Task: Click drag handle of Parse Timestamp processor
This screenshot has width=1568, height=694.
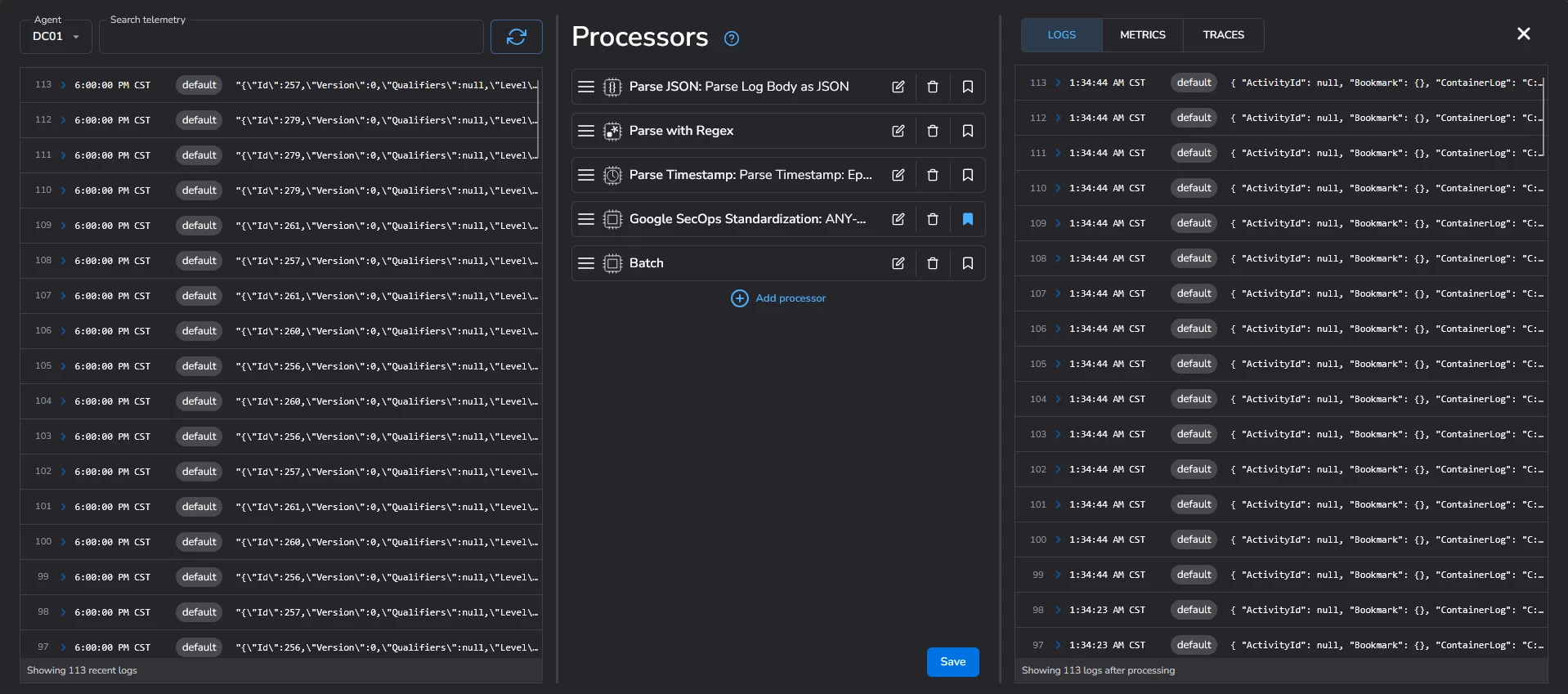Action: click(x=586, y=175)
